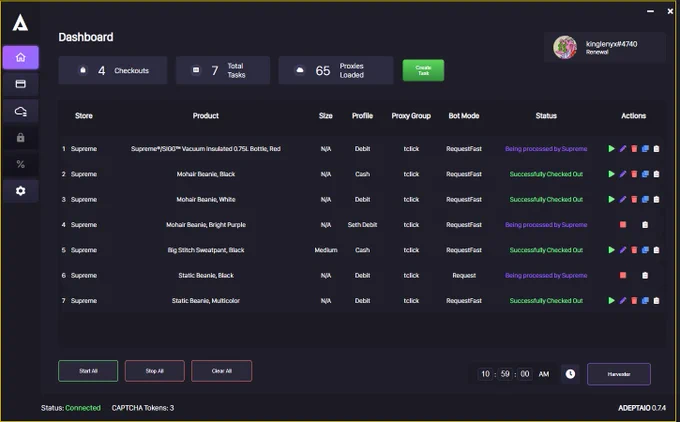Edit the Static Beanie, Multicolor task

point(623,301)
